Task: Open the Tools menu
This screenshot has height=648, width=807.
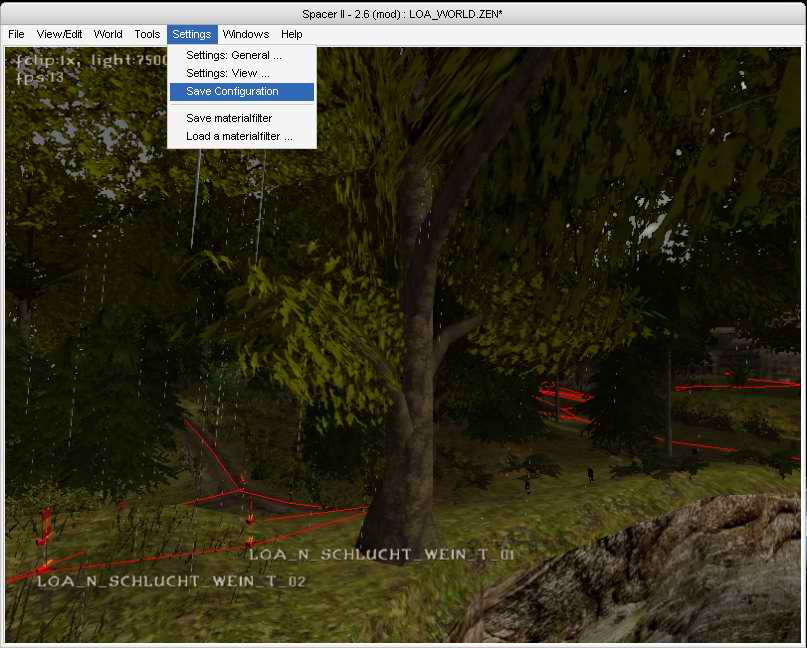Action: (x=147, y=34)
